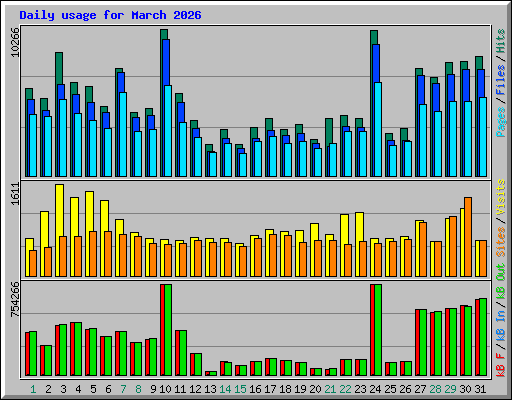Click the cyan pages bar for day 10
512x400 pixels.
pyautogui.click(x=168, y=131)
